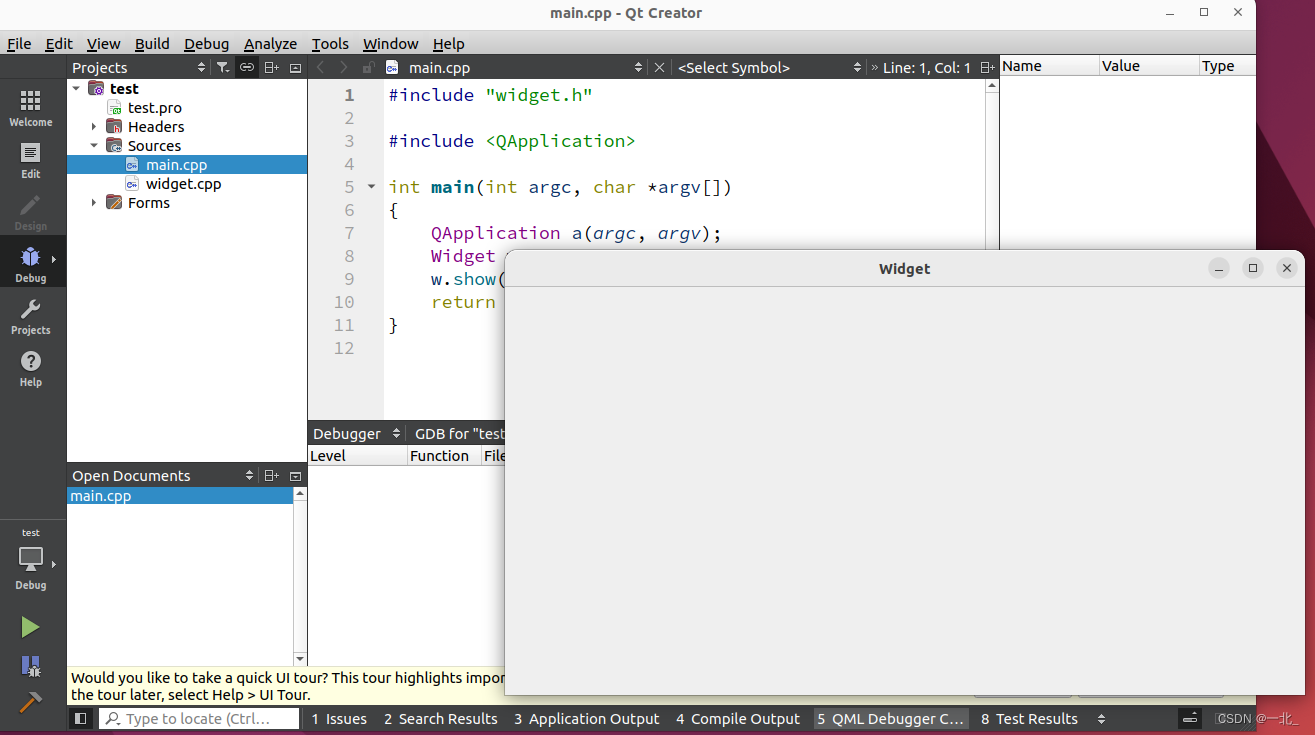Open Help mode in the sidebar
Screen dimensions: 1315x735
(x=30, y=368)
